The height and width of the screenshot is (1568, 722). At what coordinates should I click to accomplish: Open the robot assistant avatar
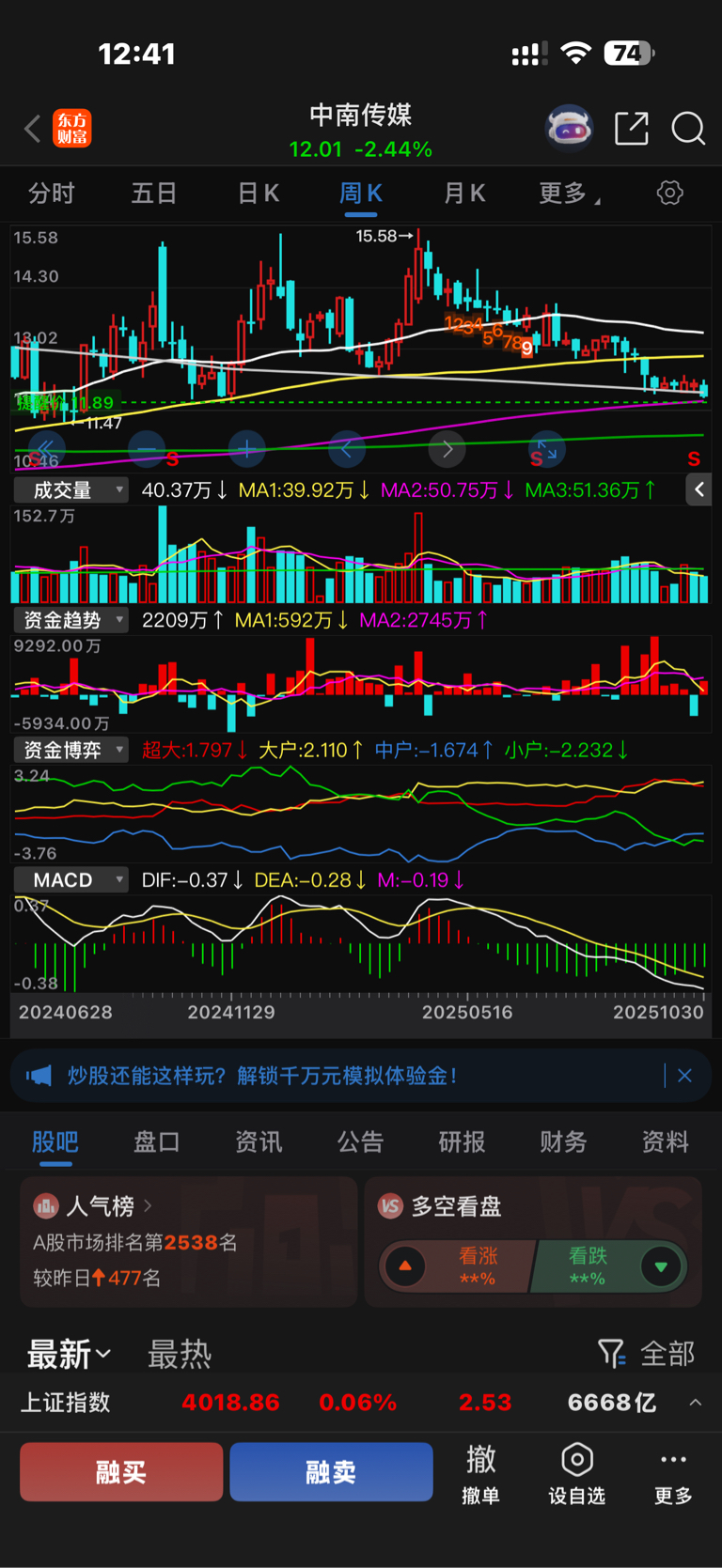(570, 128)
